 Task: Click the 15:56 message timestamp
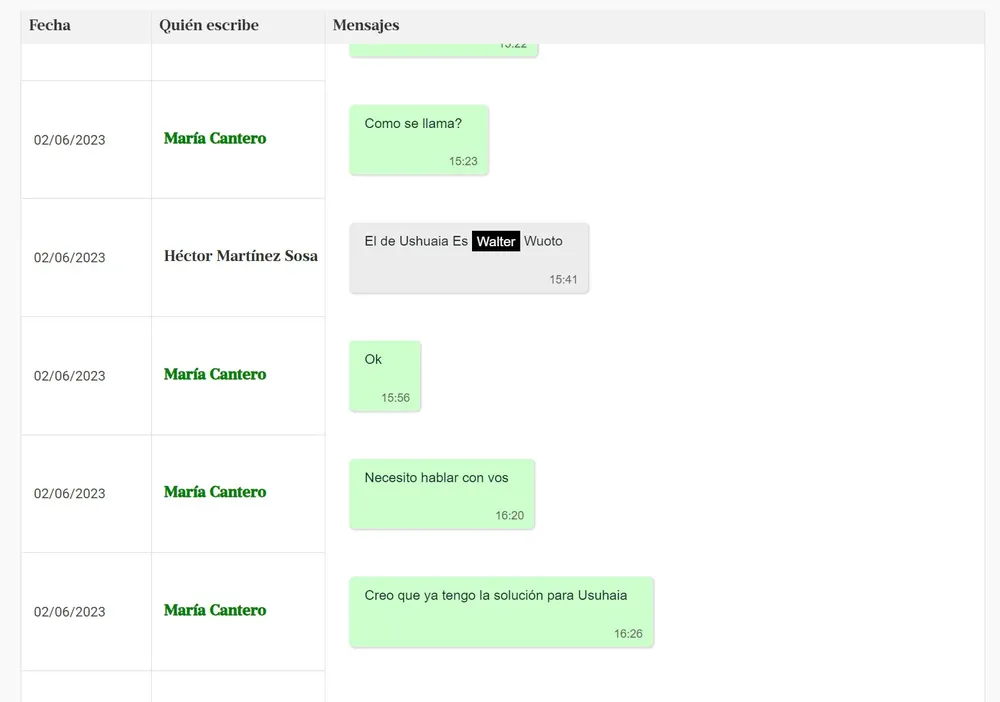point(395,398)
